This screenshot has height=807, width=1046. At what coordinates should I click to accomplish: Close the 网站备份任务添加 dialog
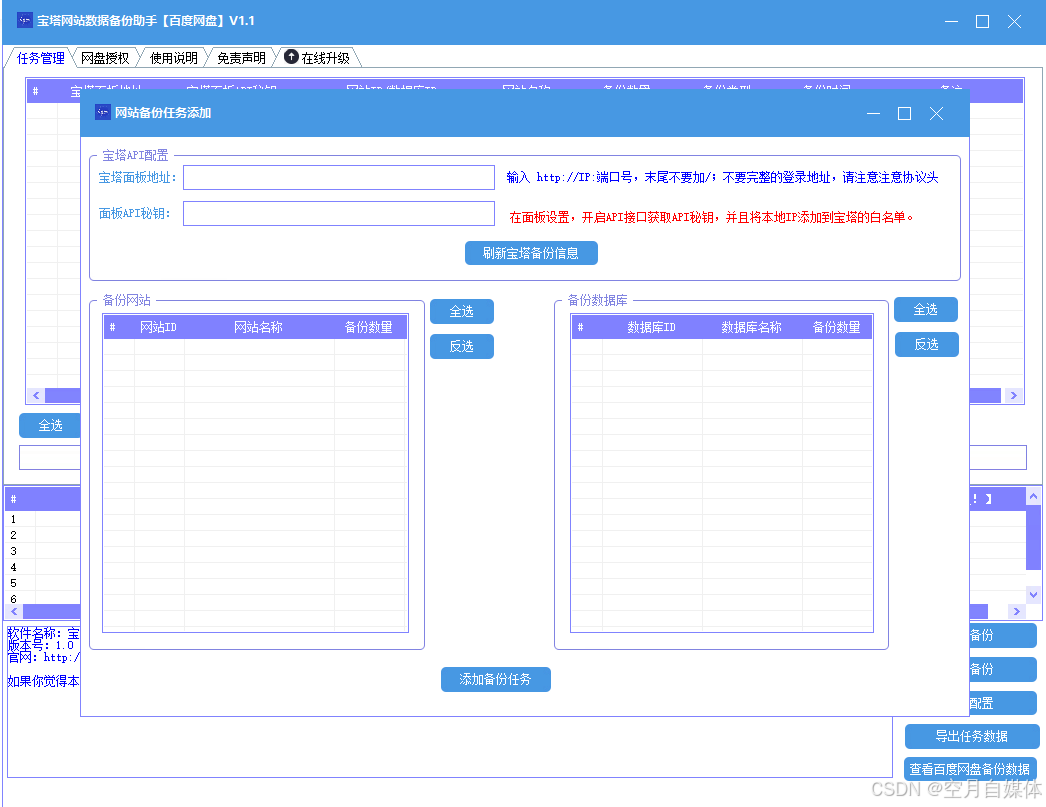937,113
